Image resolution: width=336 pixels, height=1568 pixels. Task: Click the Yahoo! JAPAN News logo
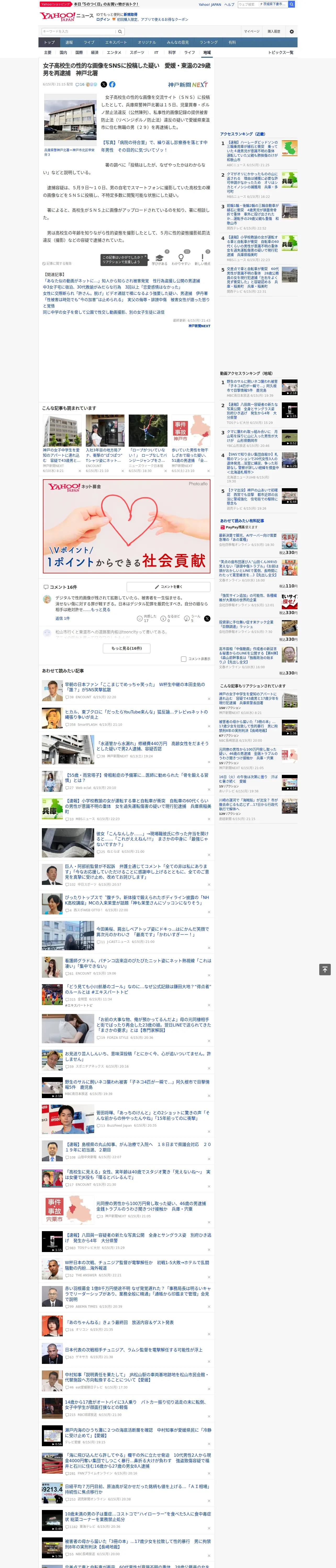67,17
